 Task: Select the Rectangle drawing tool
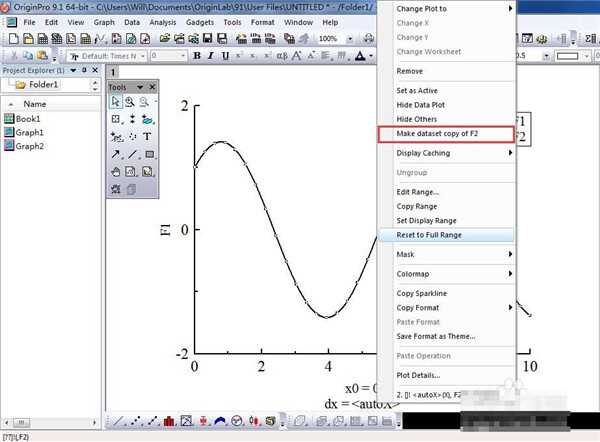pos(149,154)
